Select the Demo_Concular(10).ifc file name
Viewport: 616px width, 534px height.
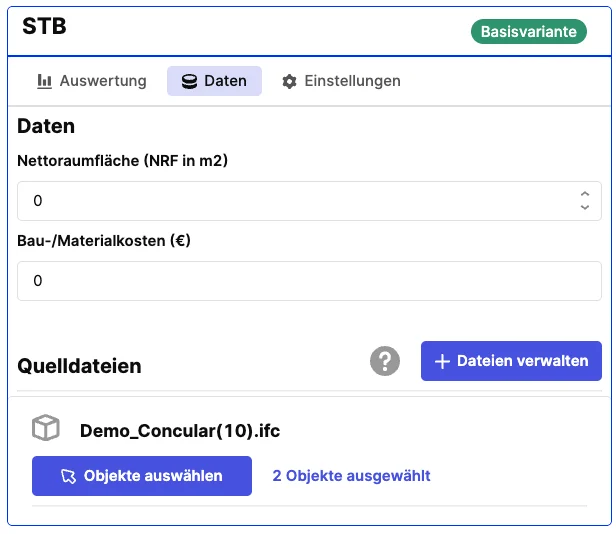tap(180, 431)
